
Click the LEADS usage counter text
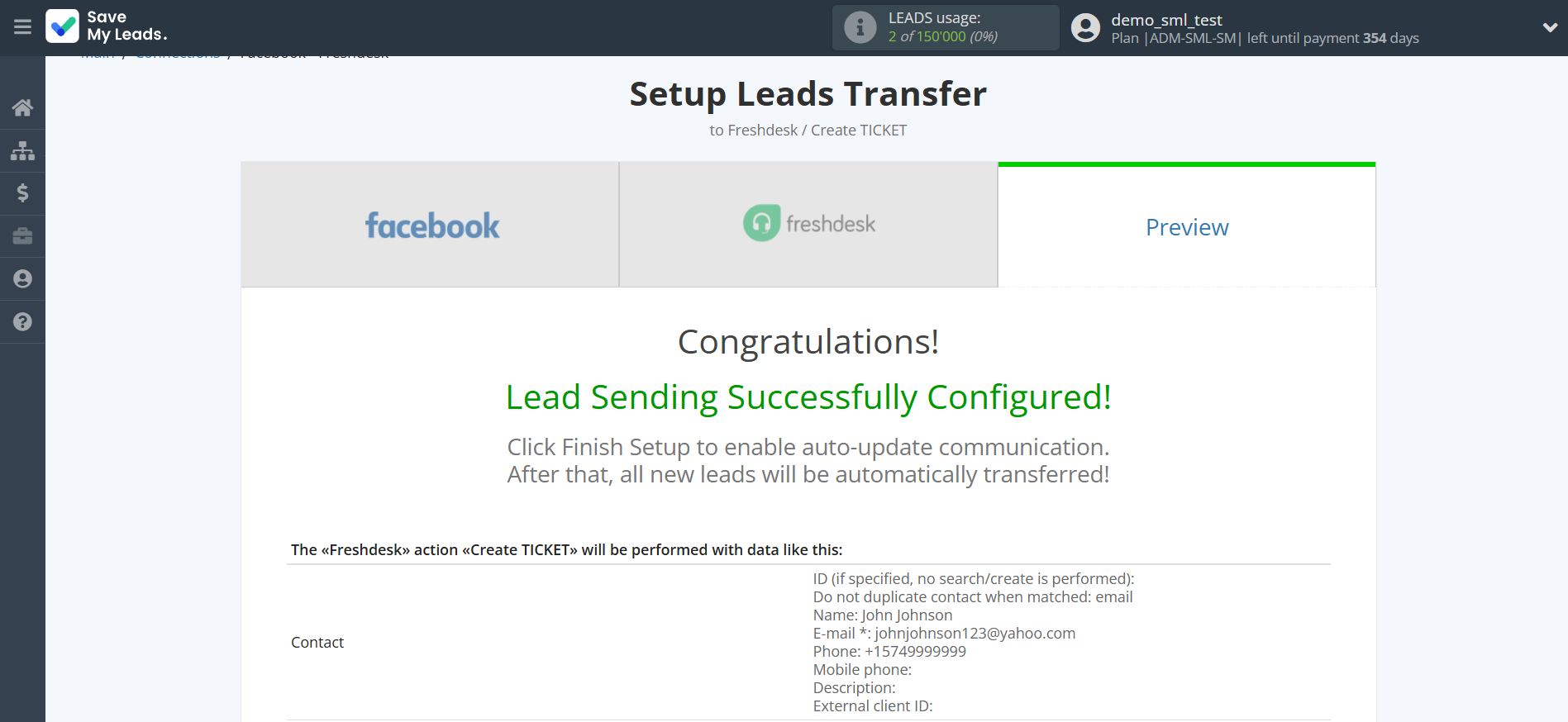point(942,36)
